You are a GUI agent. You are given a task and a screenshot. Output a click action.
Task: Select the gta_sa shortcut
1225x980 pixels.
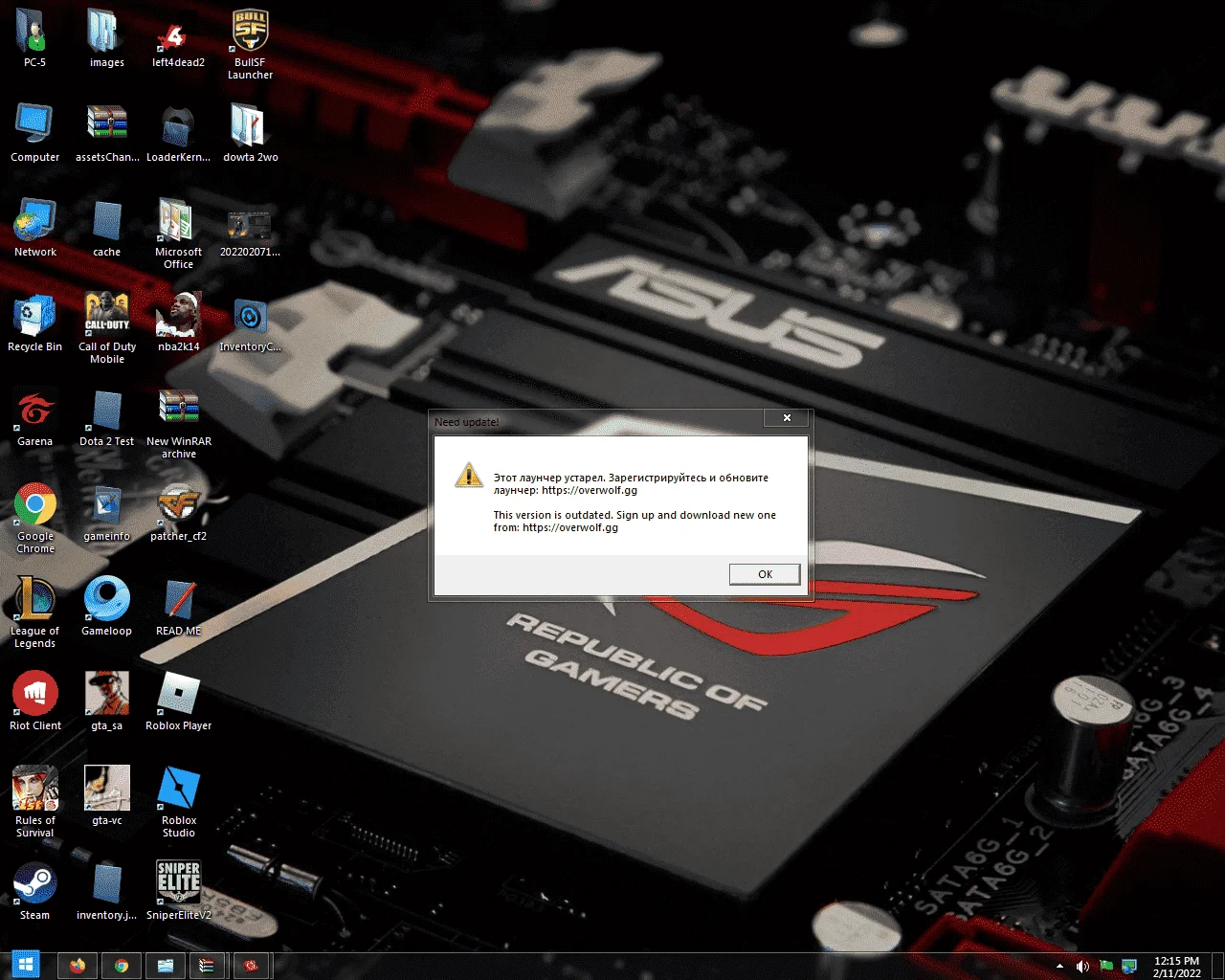[x=107, y=701]
